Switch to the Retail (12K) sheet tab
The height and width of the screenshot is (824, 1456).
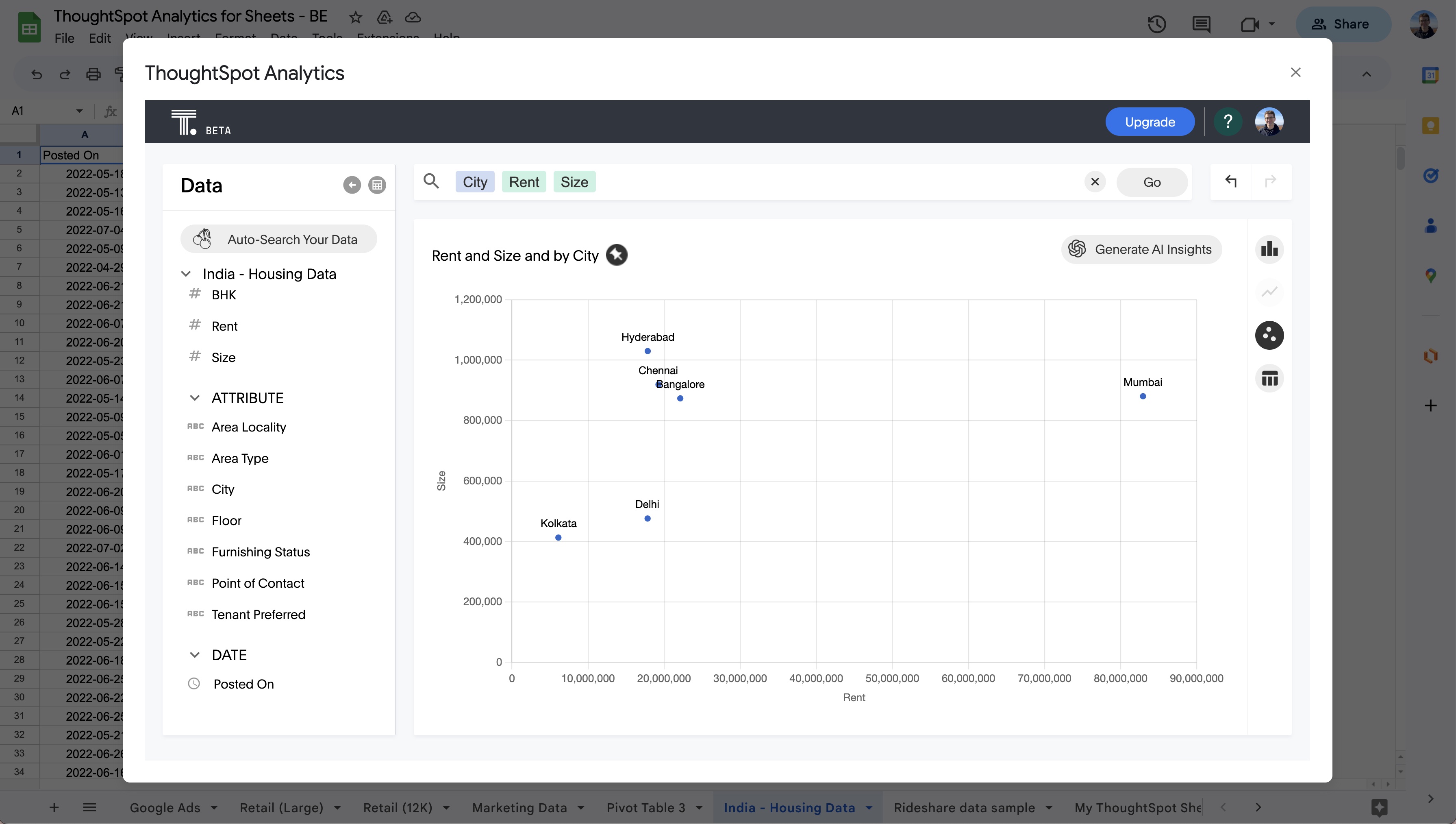point(398,808)
